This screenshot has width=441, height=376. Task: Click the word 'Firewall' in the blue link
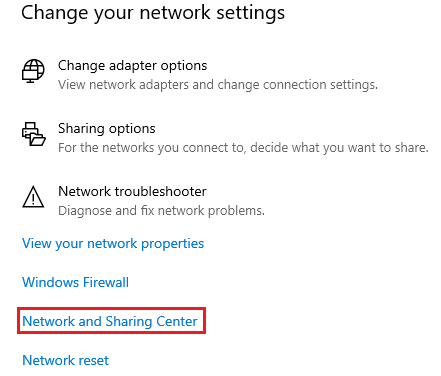[106, 282]
